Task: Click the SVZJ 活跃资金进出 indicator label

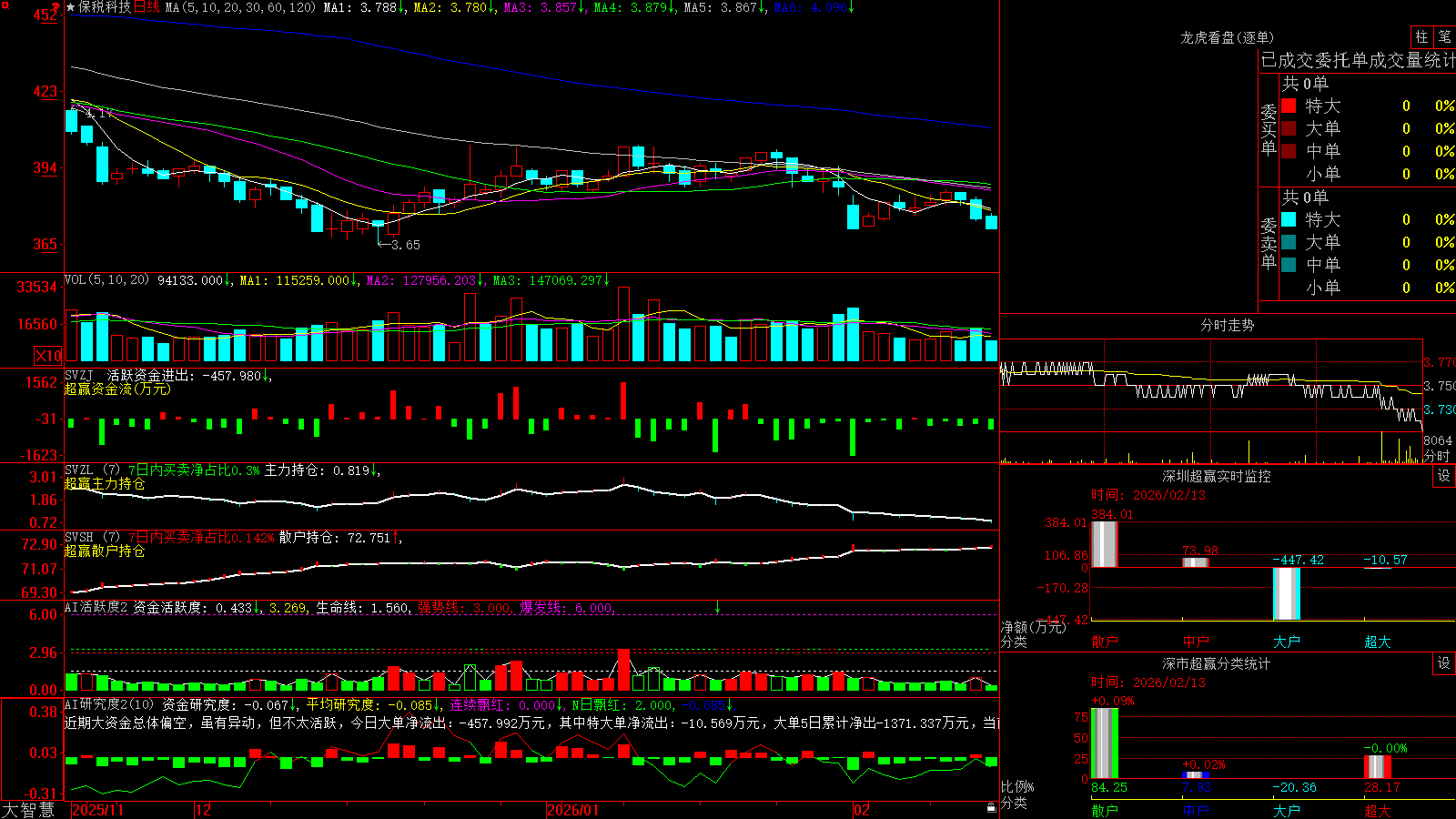Action: pyautogui.click(x=130, y=375)
